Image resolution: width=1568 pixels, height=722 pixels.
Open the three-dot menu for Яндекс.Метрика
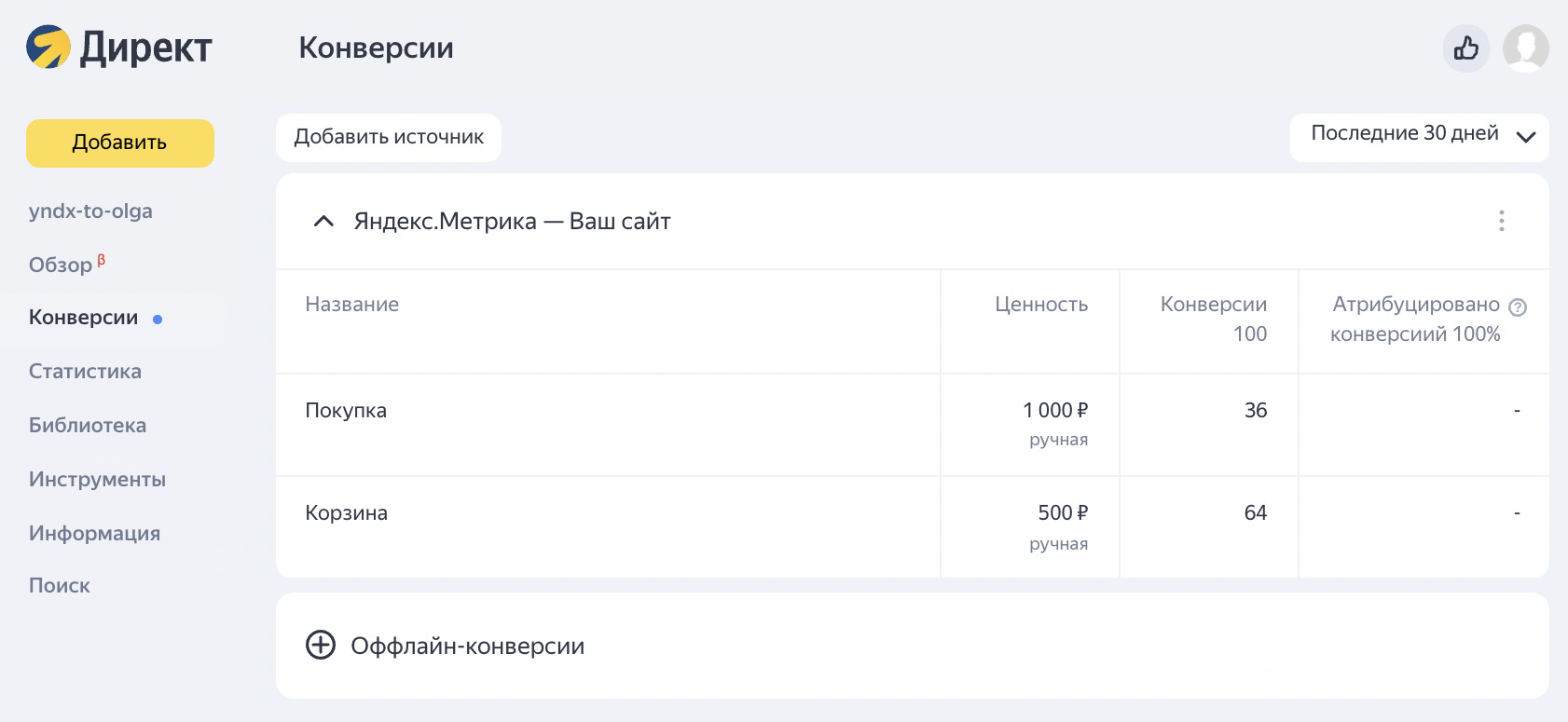1501,221
